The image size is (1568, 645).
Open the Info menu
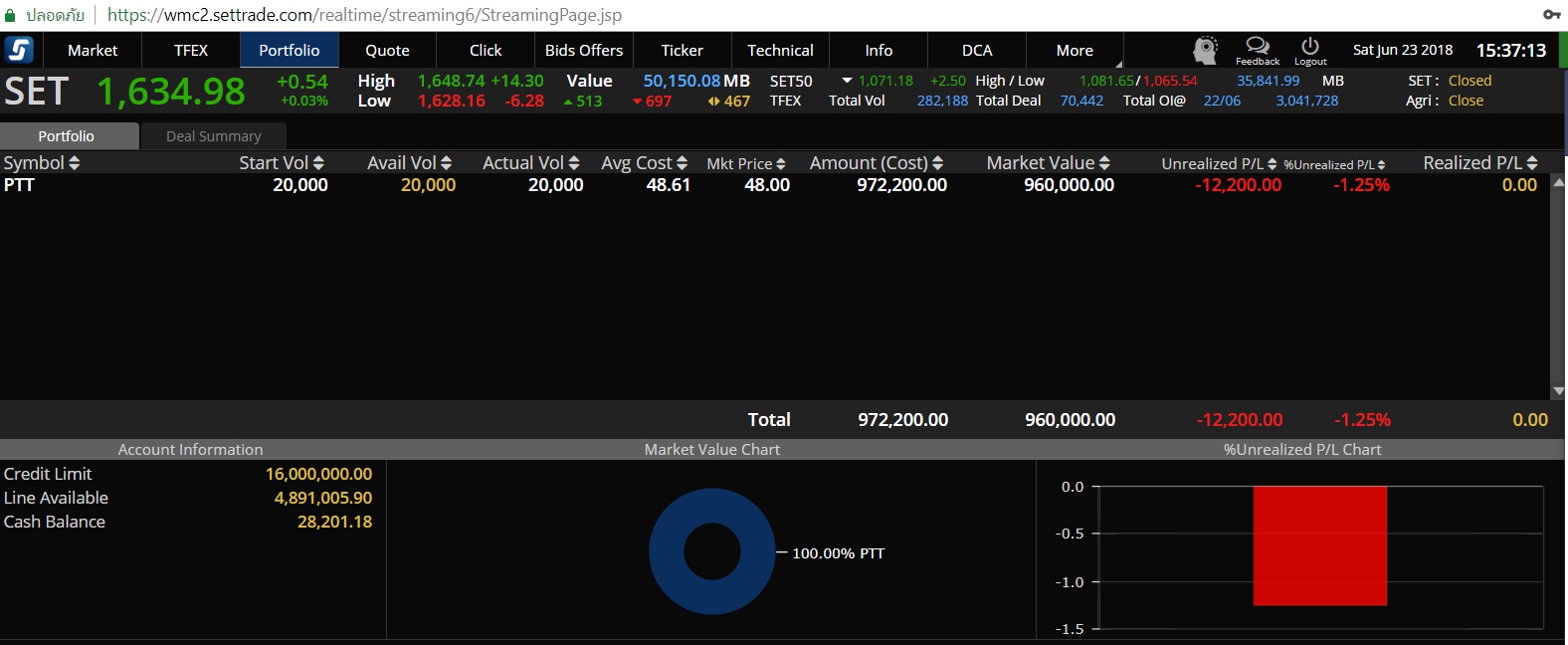[879, 50]
